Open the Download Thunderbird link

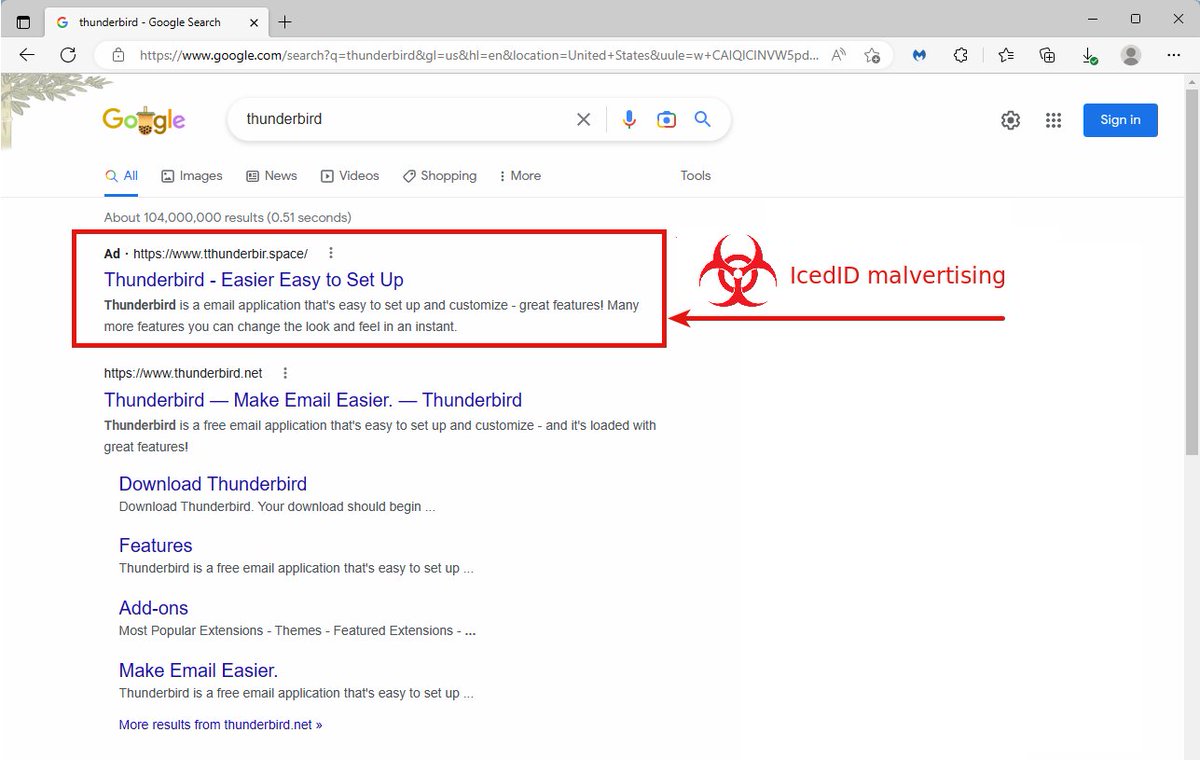[x=212, y=484]
